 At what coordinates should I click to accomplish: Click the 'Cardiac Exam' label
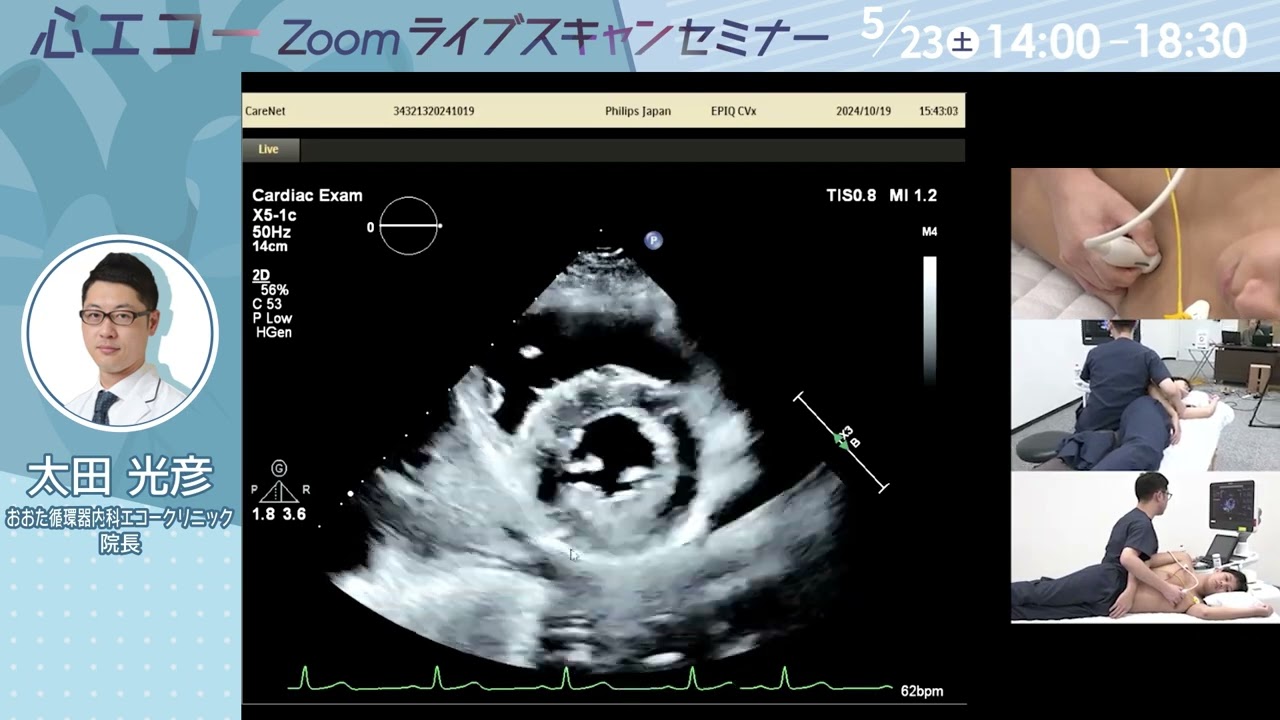(307, 196)
